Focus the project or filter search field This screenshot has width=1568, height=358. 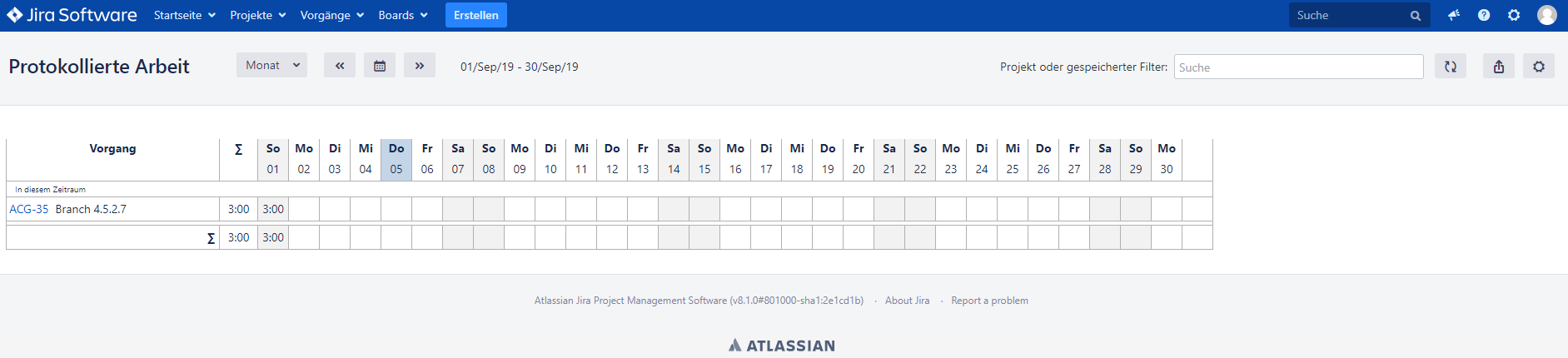[x=1299, y=67]
